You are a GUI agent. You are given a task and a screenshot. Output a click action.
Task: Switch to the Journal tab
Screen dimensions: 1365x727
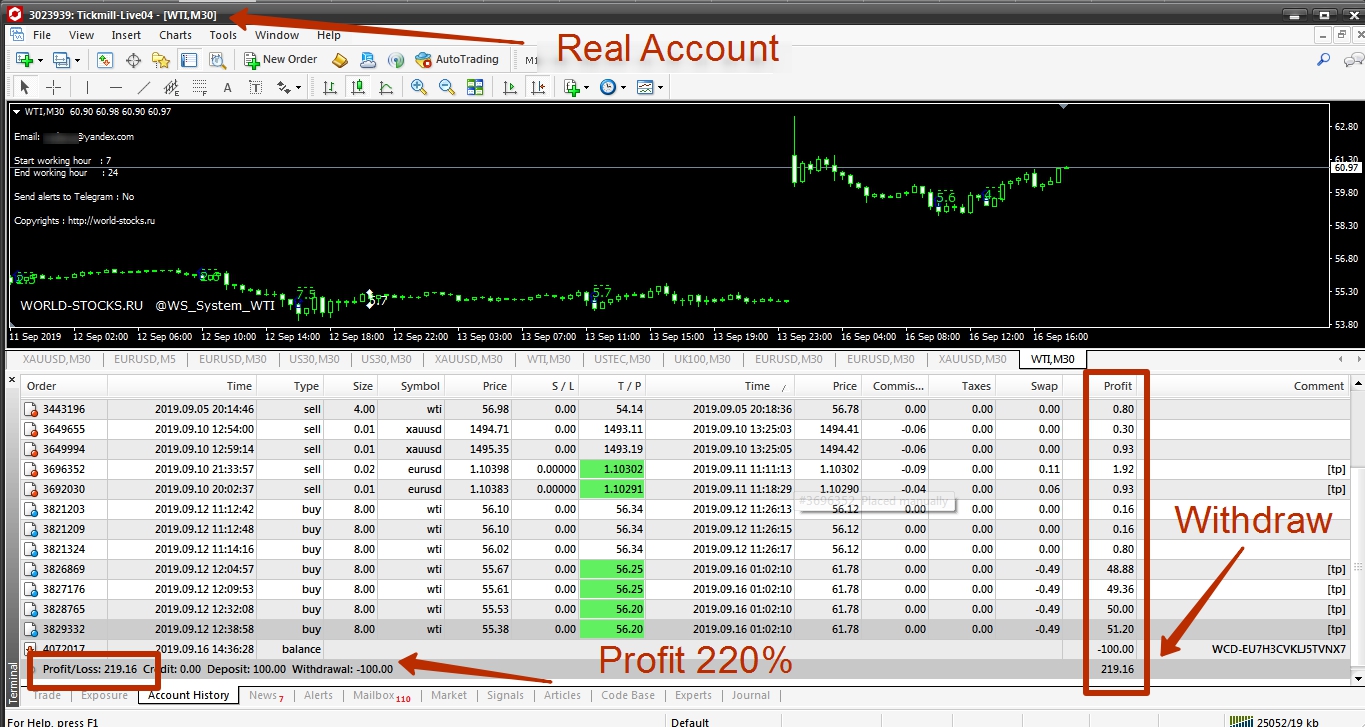coord(750,695)
